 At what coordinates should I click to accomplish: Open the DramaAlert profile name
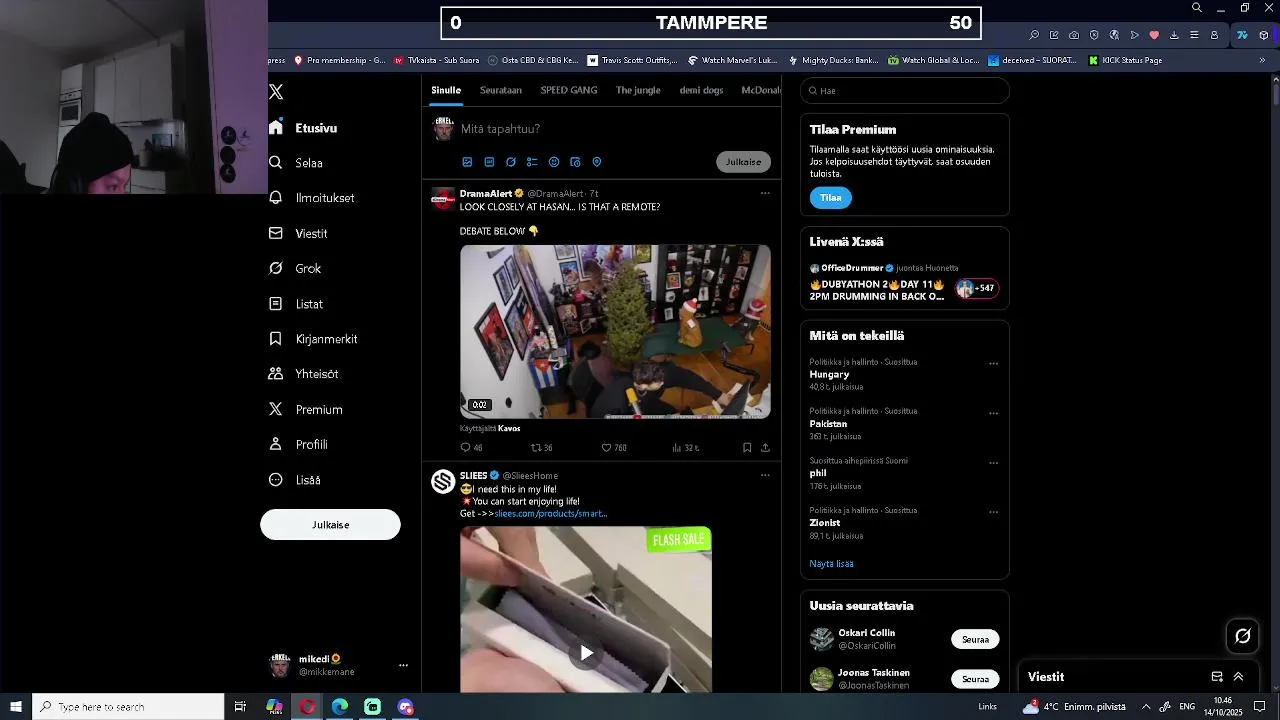pos(486,193)
